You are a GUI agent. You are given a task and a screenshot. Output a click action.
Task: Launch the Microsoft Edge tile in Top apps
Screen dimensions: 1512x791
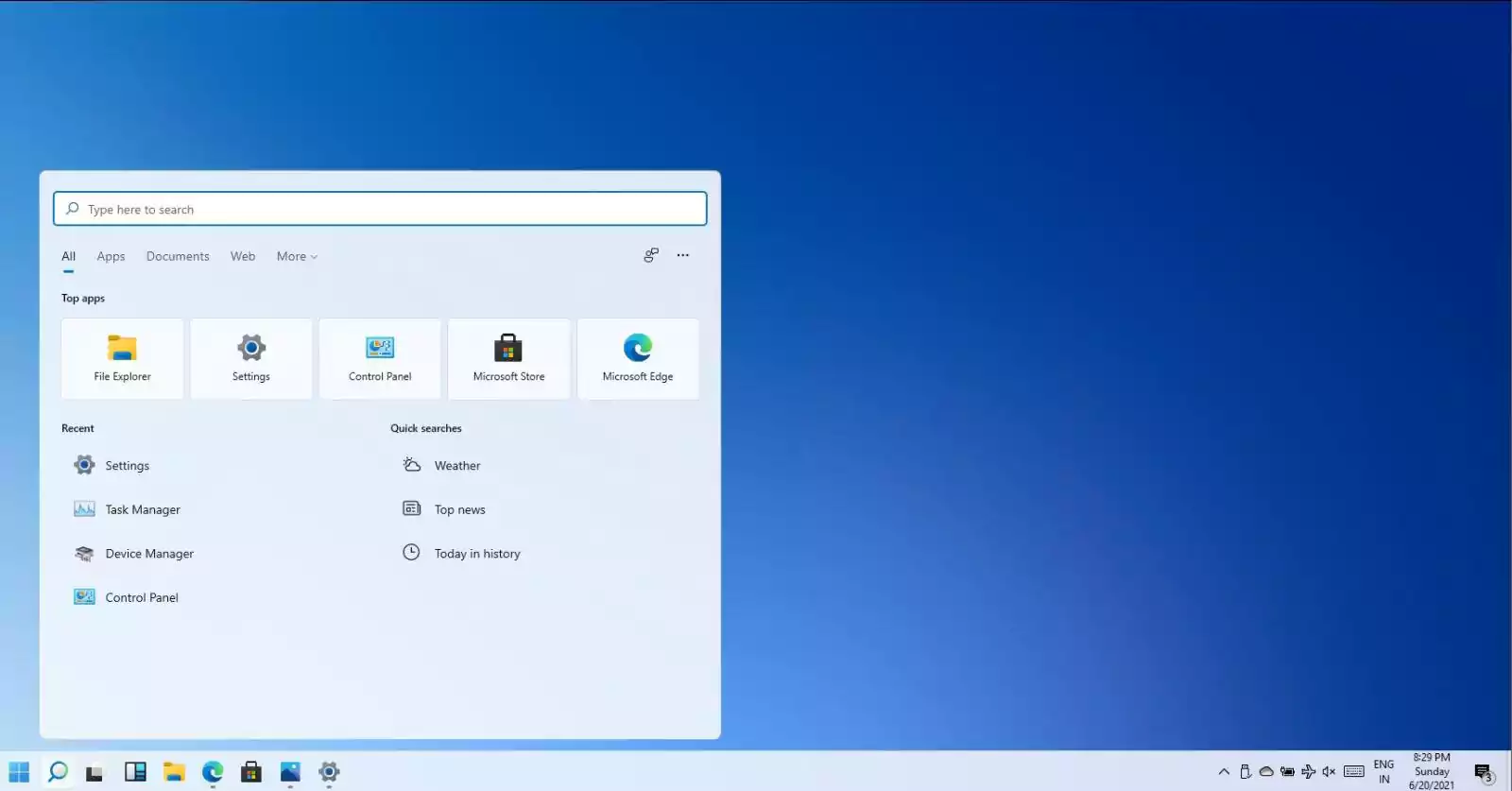pos(638,358)
